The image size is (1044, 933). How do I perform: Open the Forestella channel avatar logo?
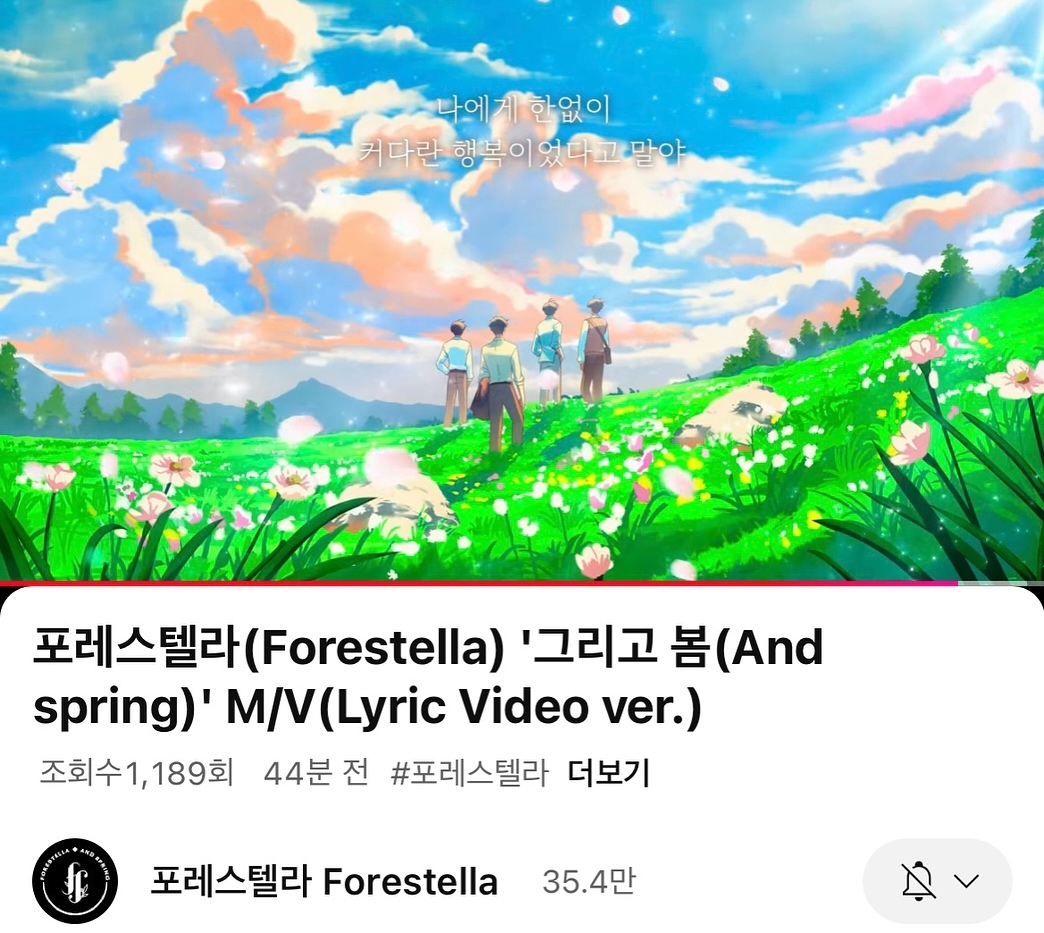(x=75, y=880)
